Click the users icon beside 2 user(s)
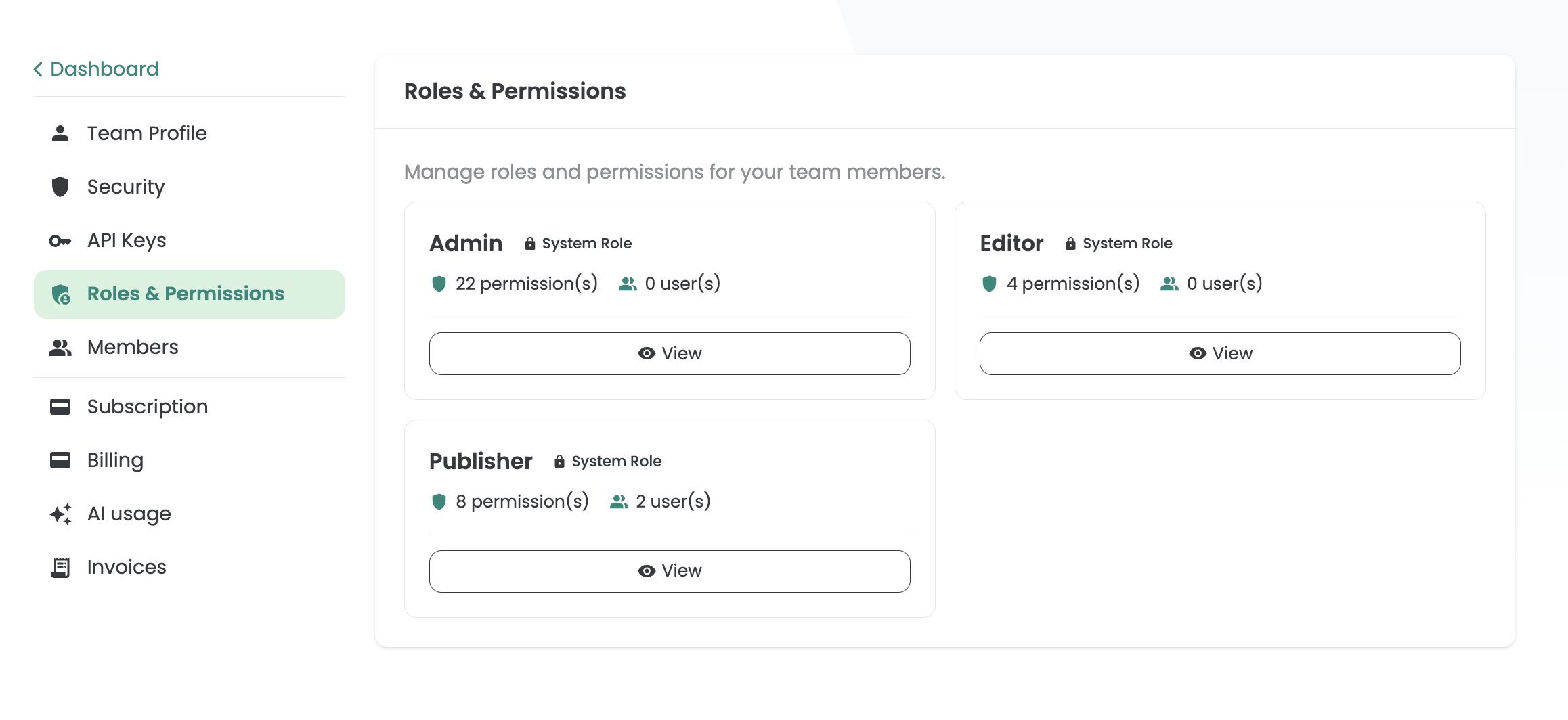Image resolution: width=1568 pixels, height=720 pixels. (x=619, y=501)
